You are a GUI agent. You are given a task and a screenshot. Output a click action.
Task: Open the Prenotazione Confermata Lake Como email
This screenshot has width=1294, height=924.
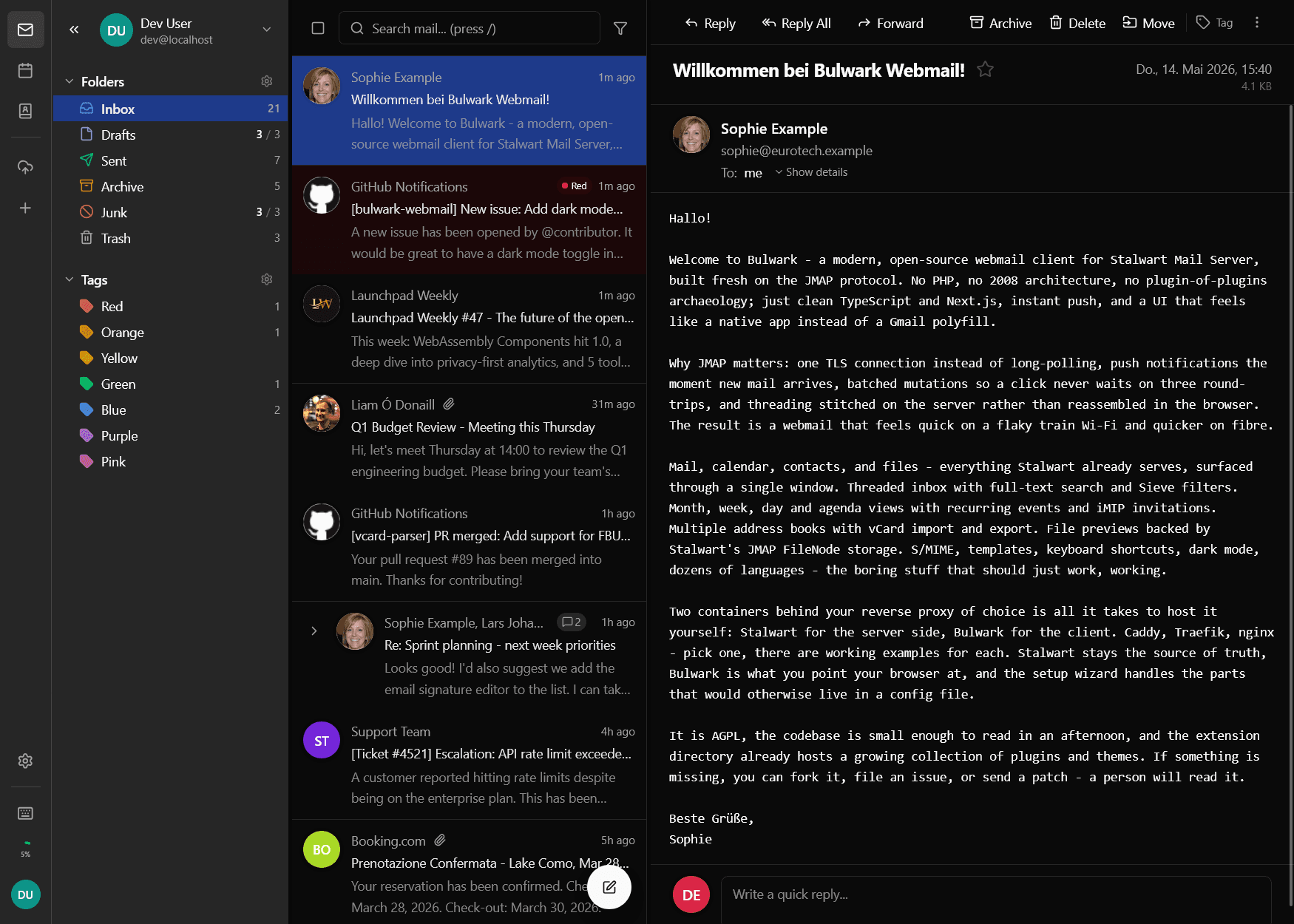tap(469, 872)
